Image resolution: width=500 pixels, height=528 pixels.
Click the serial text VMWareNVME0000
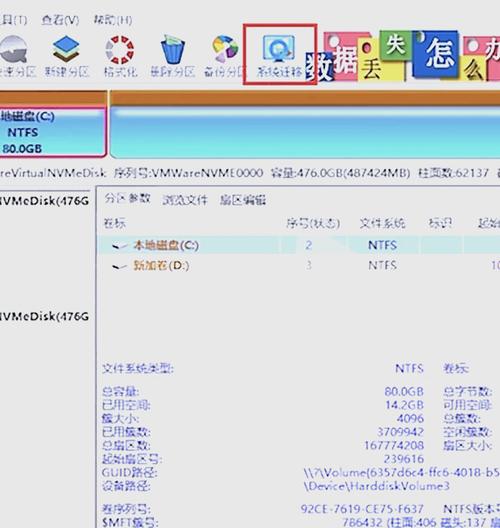coord(207,173)
